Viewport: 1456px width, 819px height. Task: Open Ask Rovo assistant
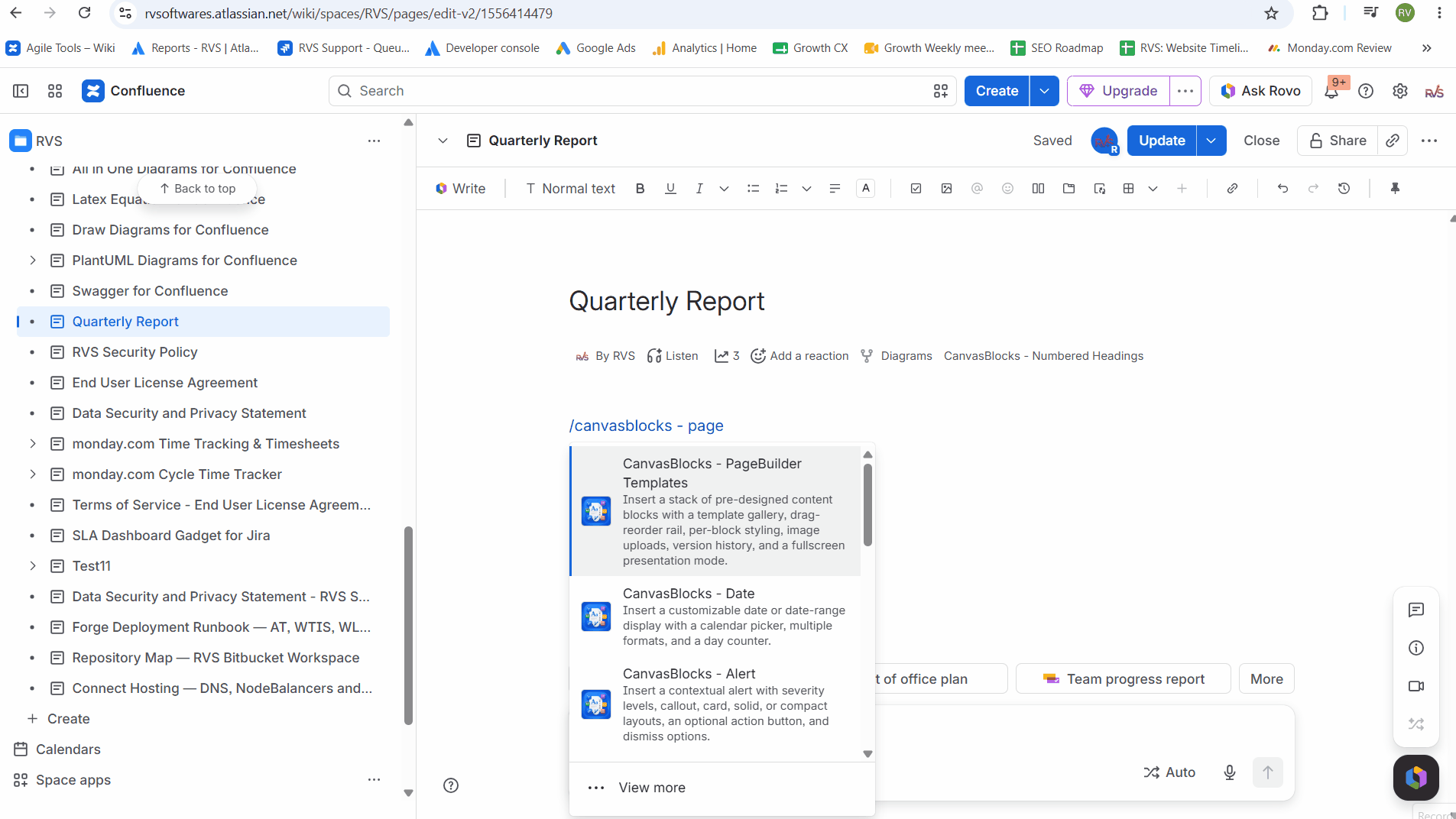[1261, 91]
